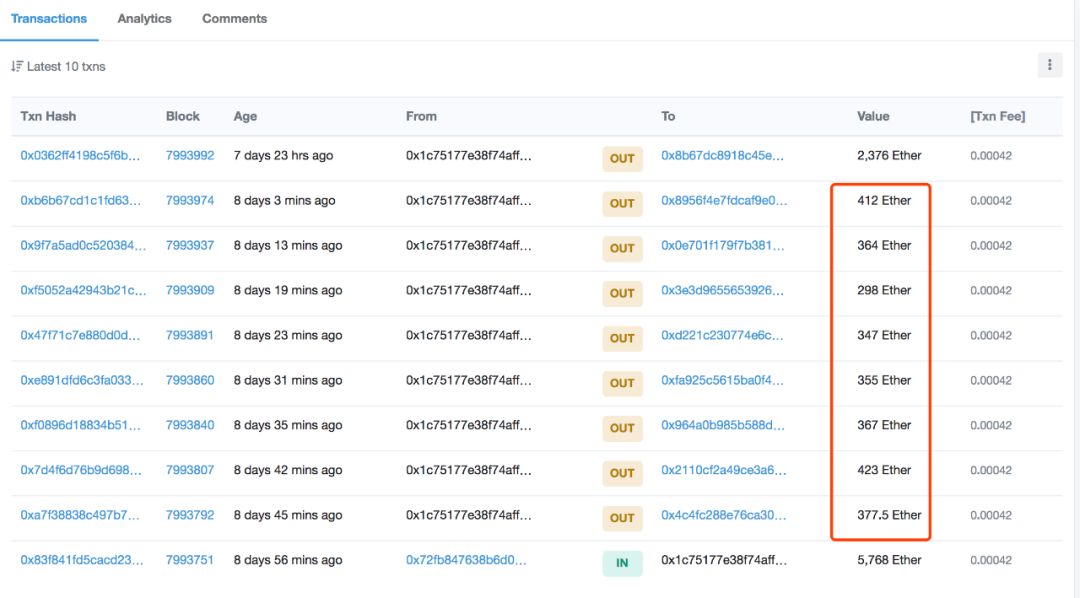1080x598 pixels.
Task: Open transaction hash 0x7d4f6d76b9d698...
Action: coord(81,470)
